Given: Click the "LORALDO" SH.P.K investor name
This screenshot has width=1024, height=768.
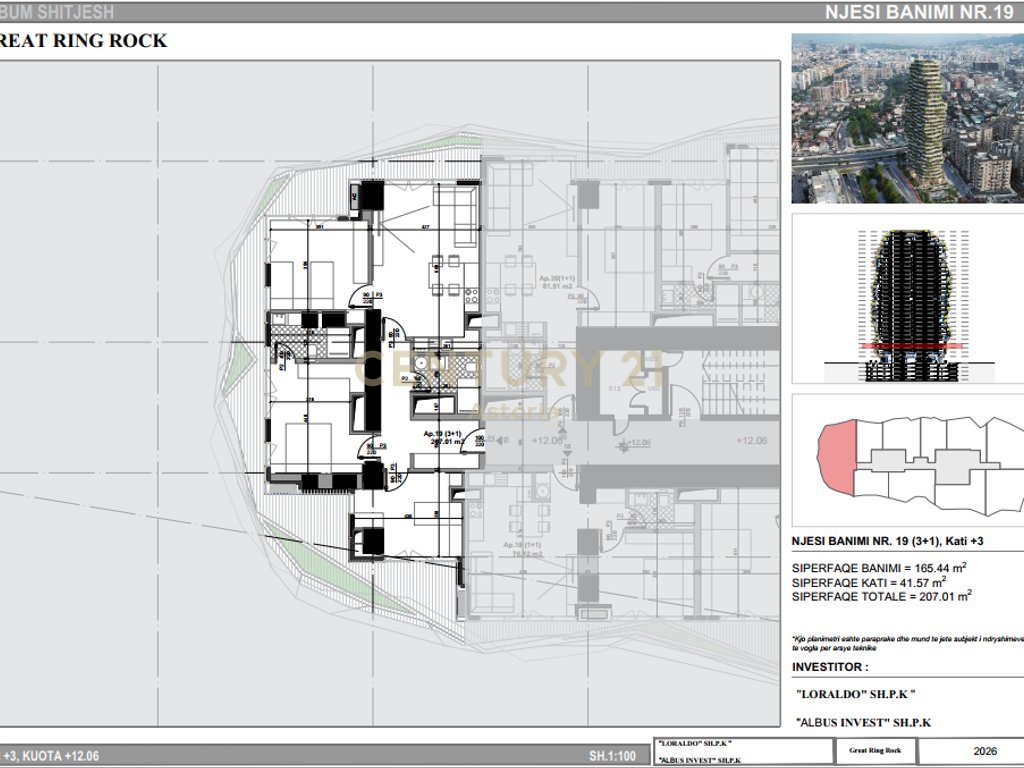Looking at the screenshot, I should coord(856,694).
